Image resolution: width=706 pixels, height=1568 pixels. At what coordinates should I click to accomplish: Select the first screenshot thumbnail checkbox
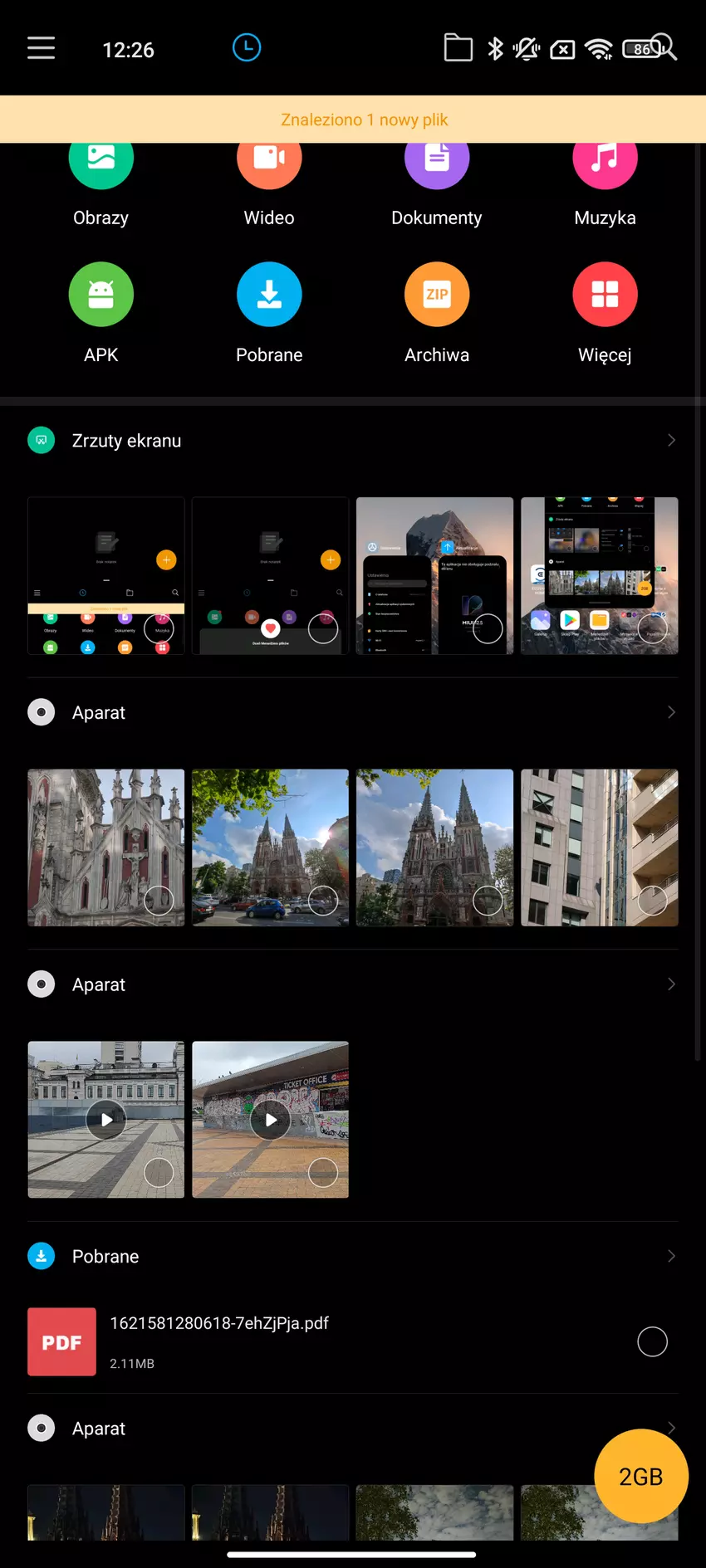click(x=159, y=628)
